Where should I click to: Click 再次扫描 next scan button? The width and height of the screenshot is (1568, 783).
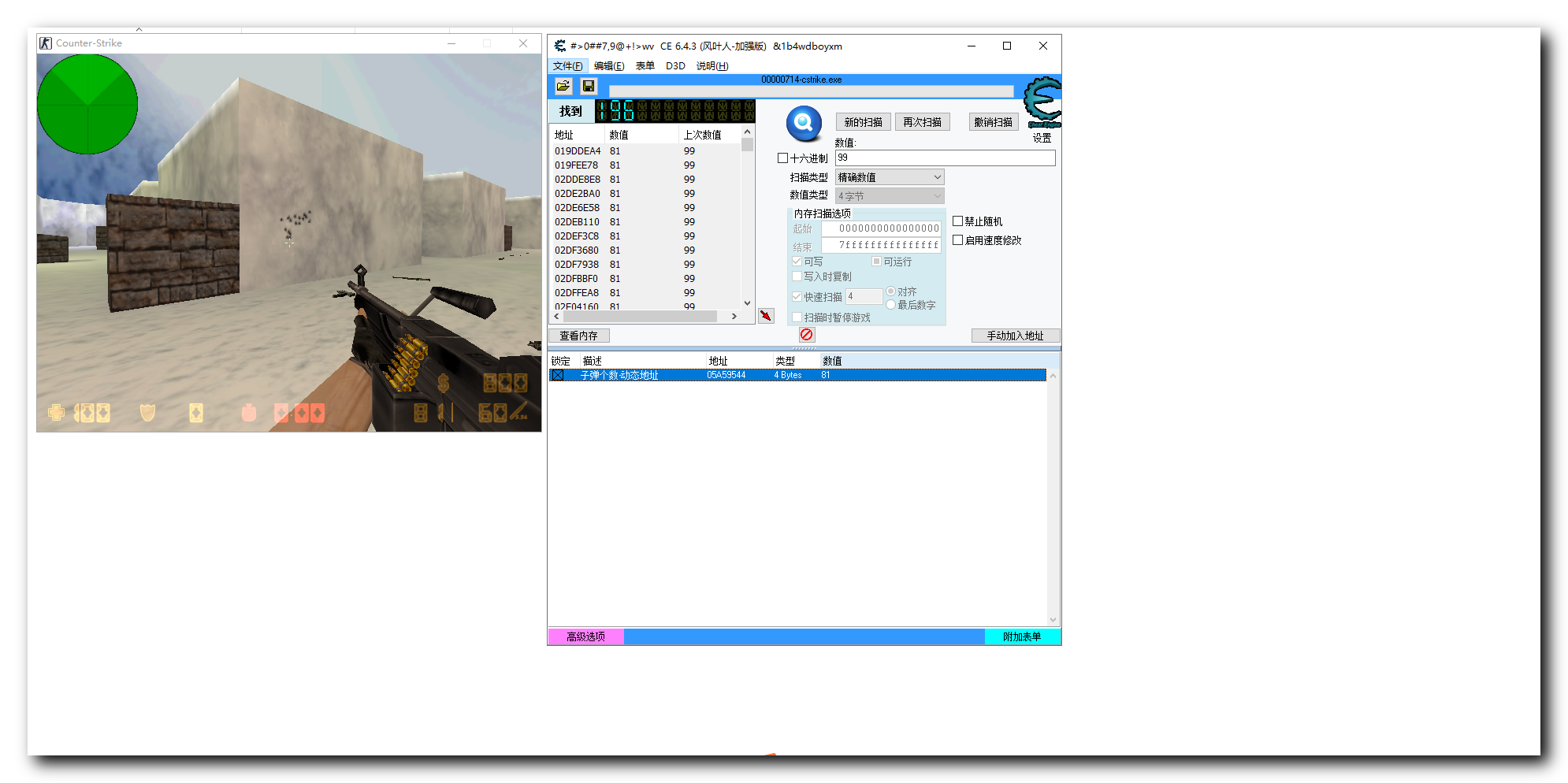point(923,122)
